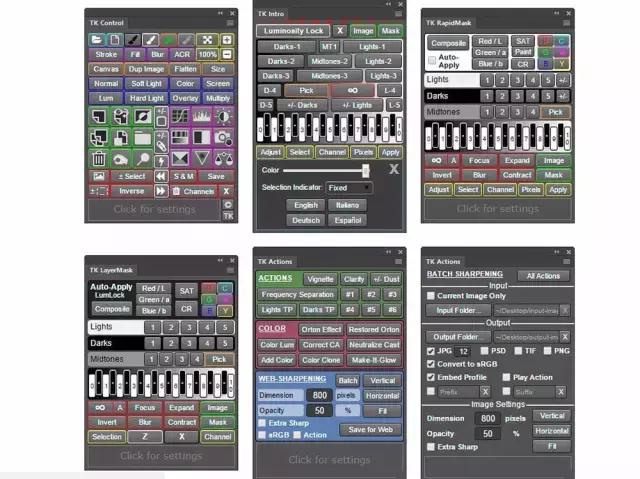Viewport: 640px width, 479px height.
Task: Select the black paintbrush icon in TK Control
Action: (133, 40)
